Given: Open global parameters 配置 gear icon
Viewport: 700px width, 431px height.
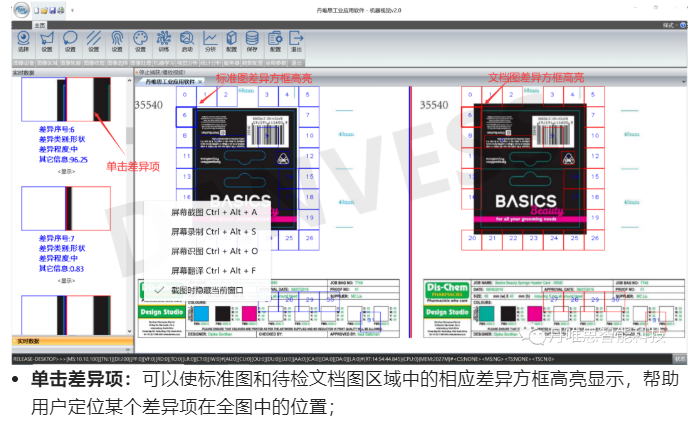Looking at the screenshot, I should point(275,42).
